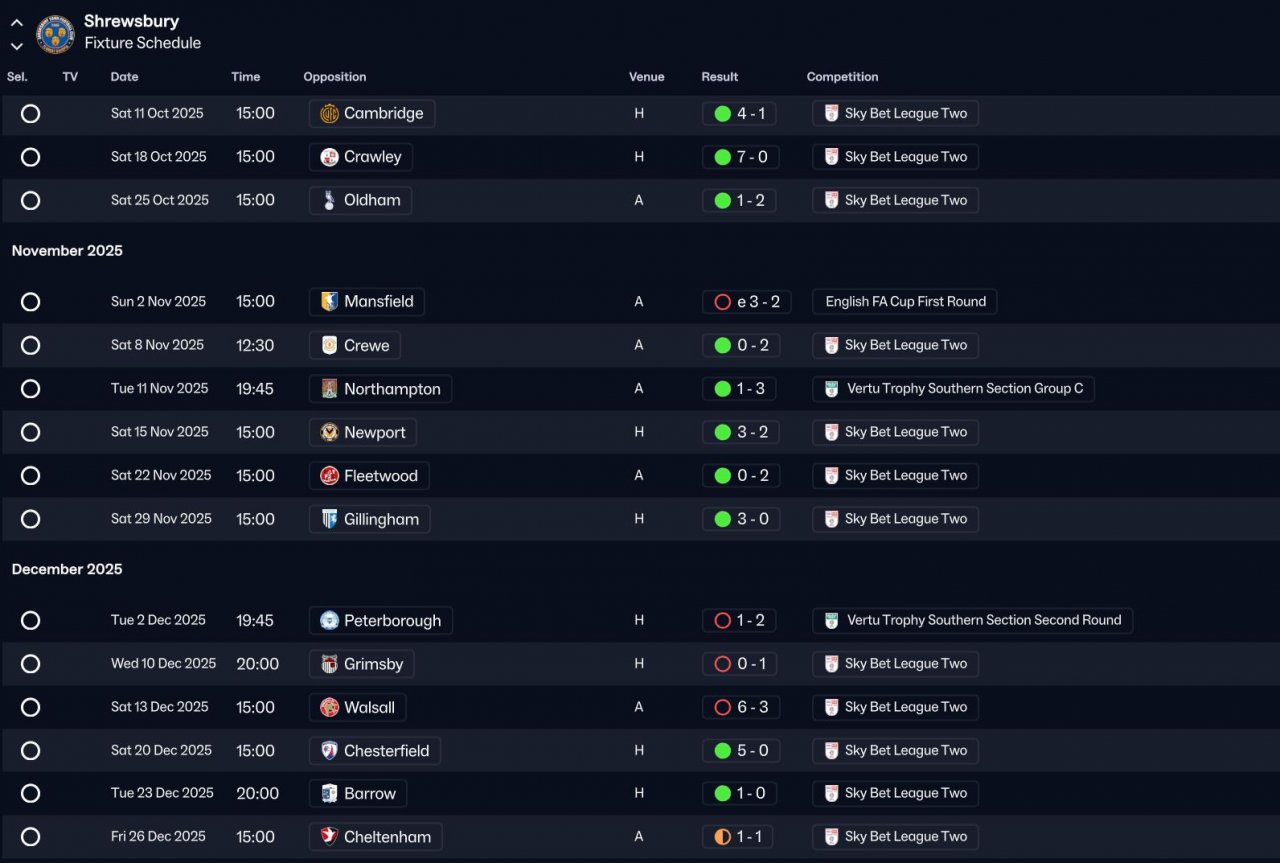Select the Newport fixture radio button
The image size is (1280, 863).
pyautogui.click(x=31, y=432)
